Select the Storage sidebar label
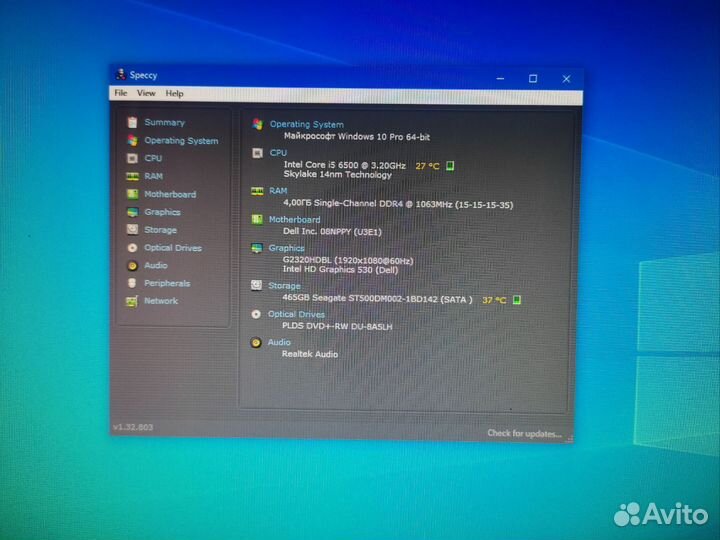 pos(160,230)
